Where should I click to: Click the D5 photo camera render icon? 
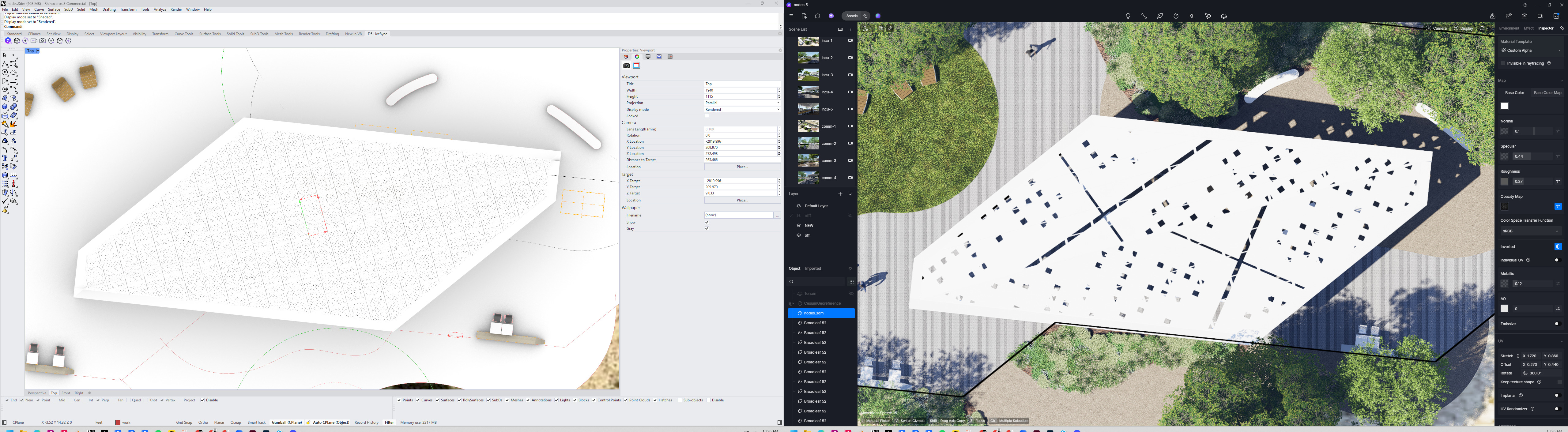click(1524, 17)
